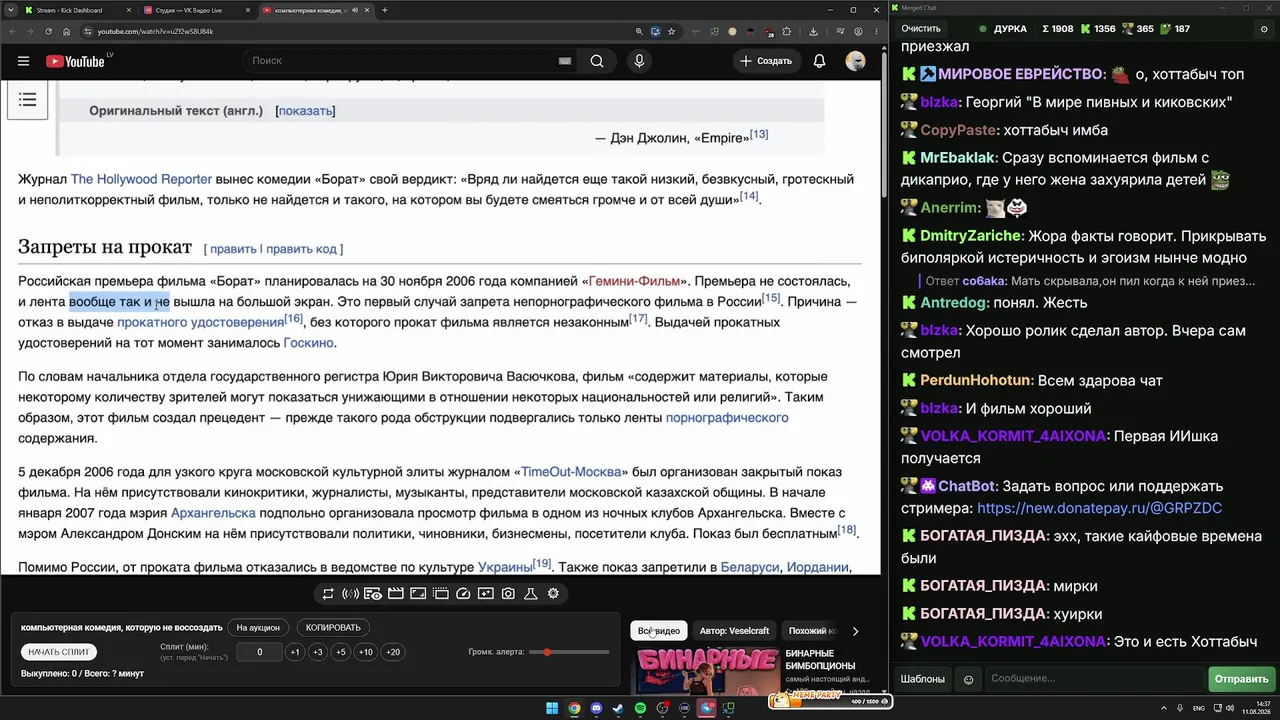The image size is (1280, 720).
Task: Expand the original English text via 'показать'
Action: click(305, 111)
